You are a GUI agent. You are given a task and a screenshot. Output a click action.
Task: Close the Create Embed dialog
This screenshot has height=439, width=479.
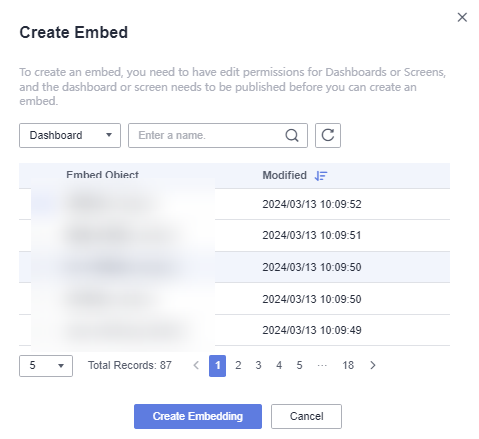462,17
